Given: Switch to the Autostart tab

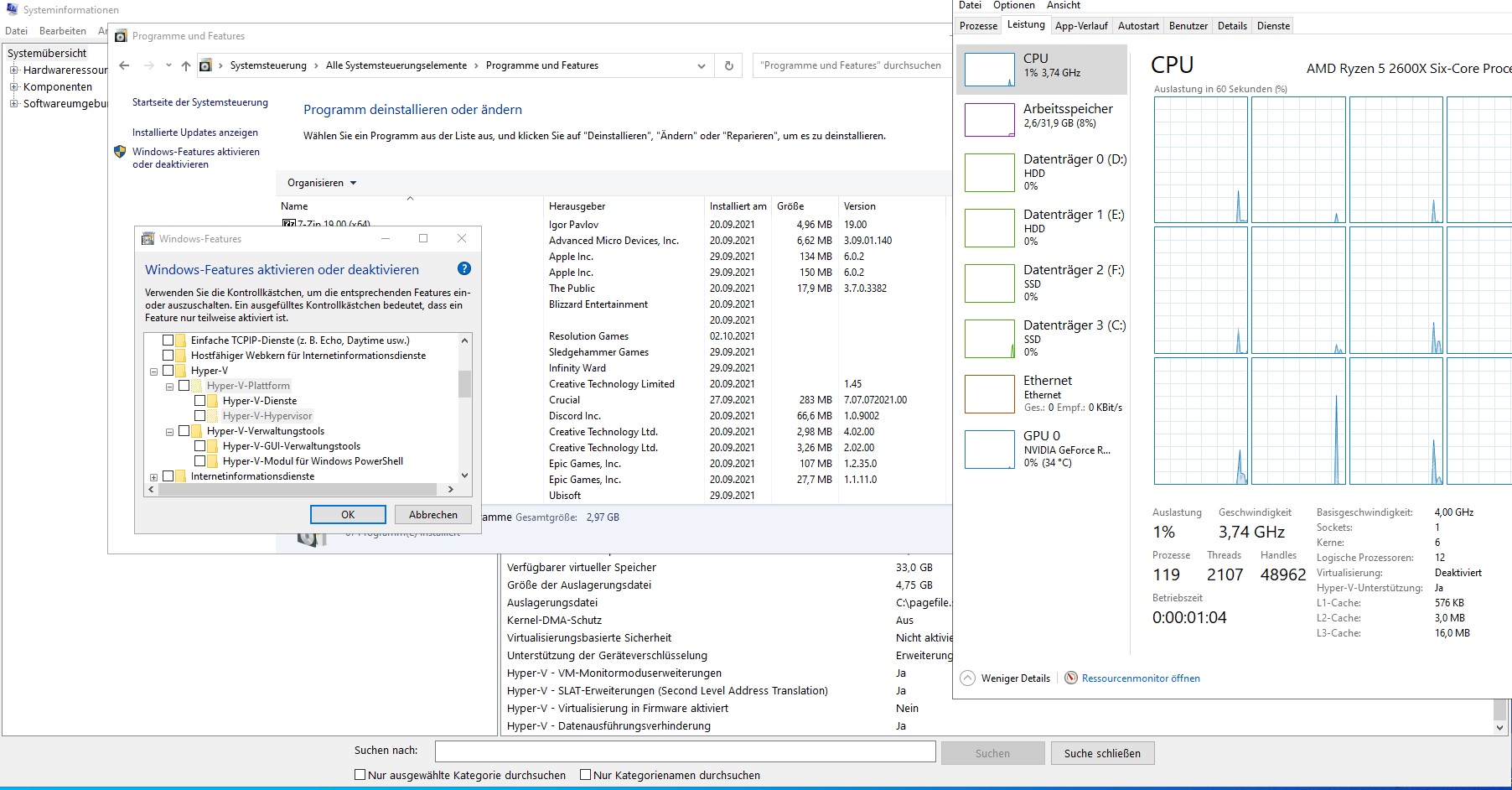Looking at the screenshot, I should point(1138,26).
